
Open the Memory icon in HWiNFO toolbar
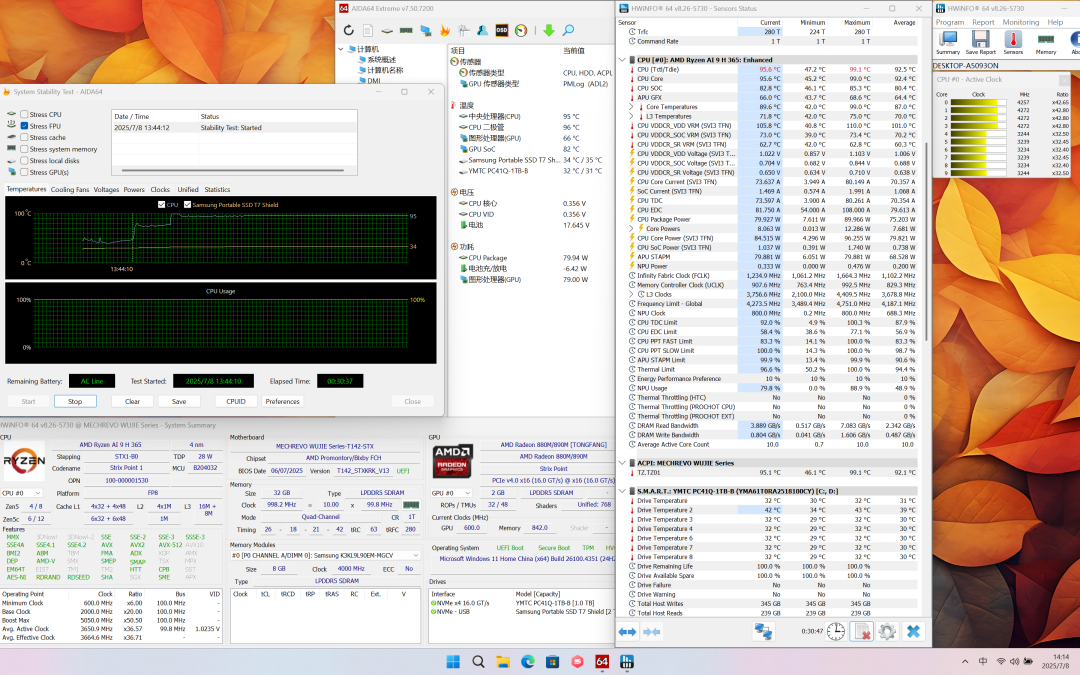tap(1046, 43)
